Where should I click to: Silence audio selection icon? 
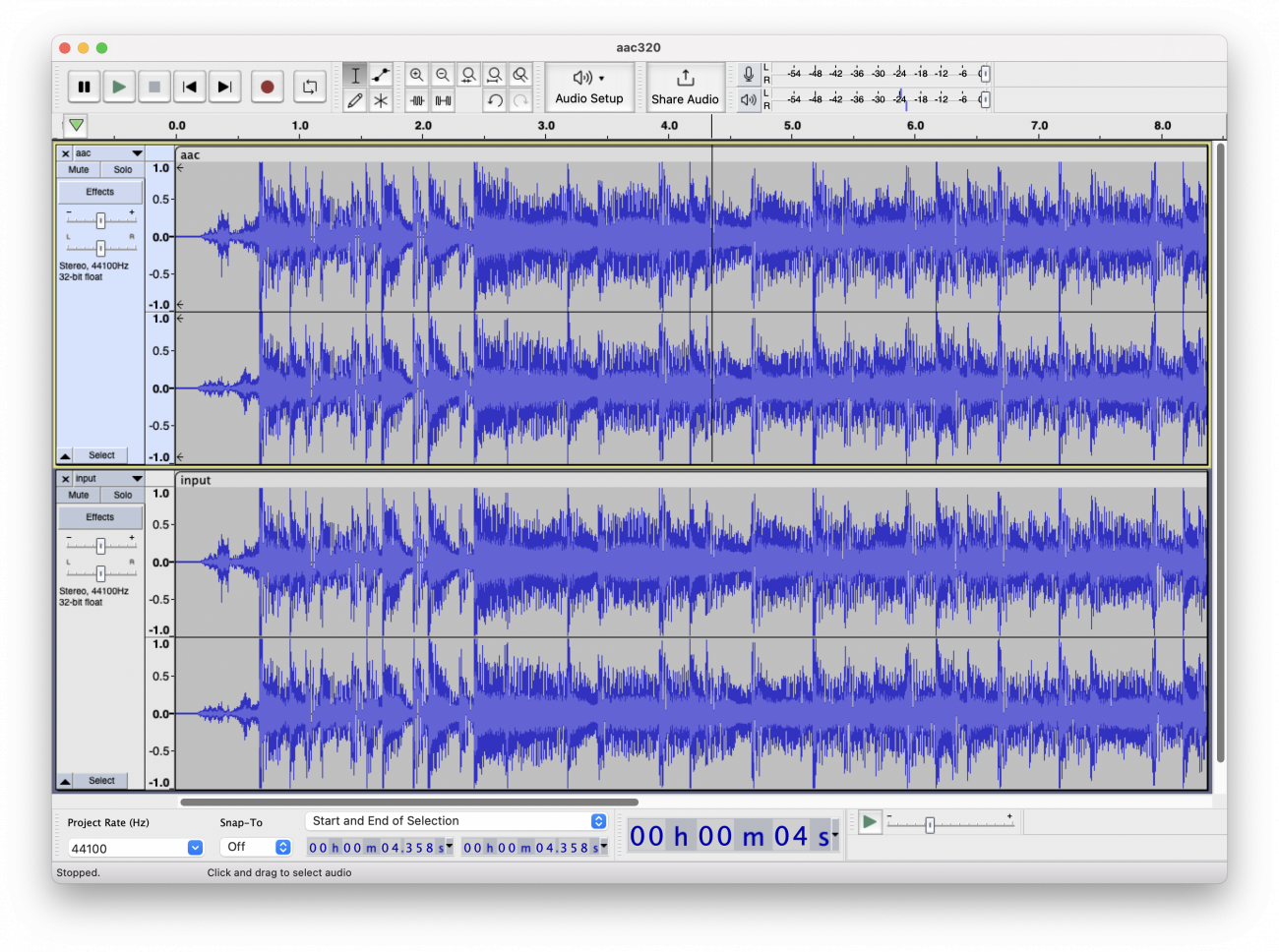pos(443,100)
